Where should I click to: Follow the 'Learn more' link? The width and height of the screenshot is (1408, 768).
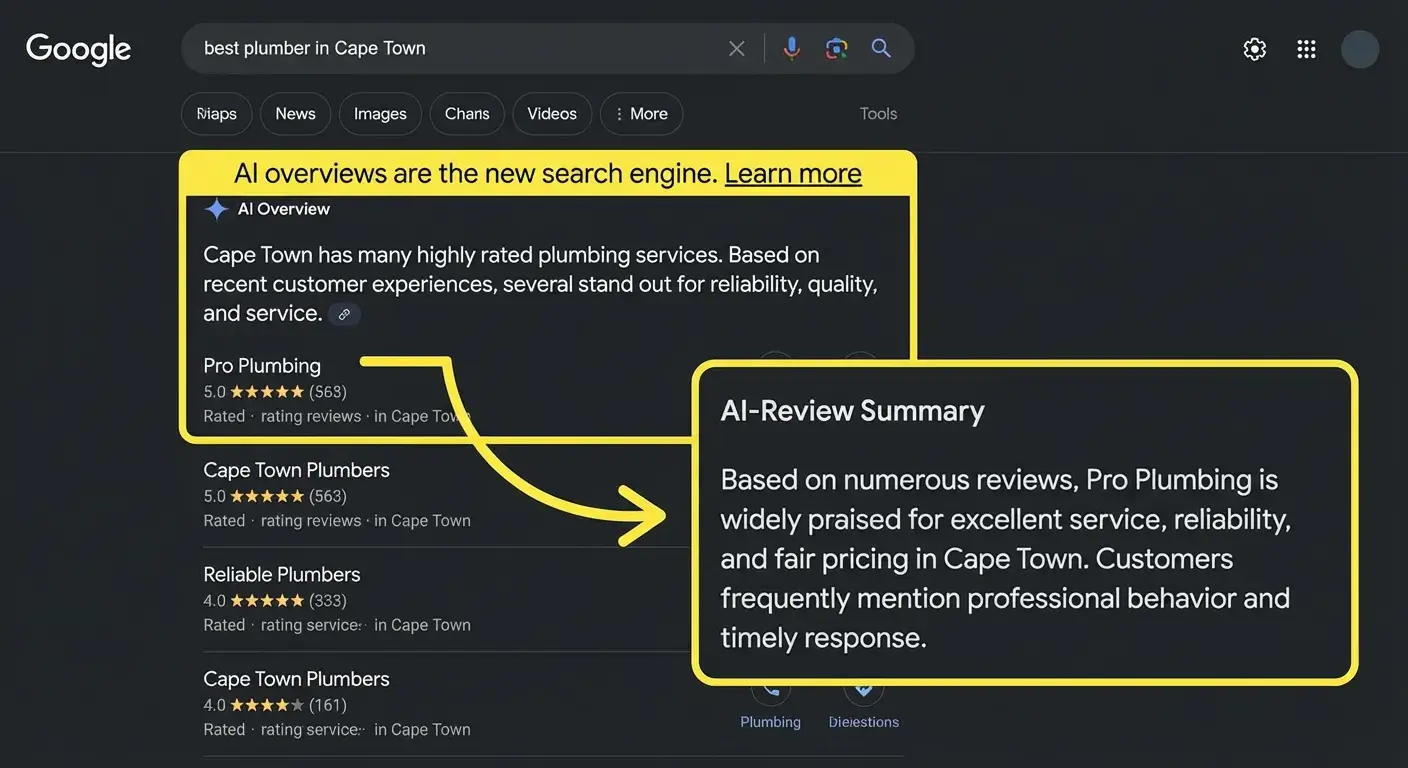pyautogui.click(x=793, y=173)
